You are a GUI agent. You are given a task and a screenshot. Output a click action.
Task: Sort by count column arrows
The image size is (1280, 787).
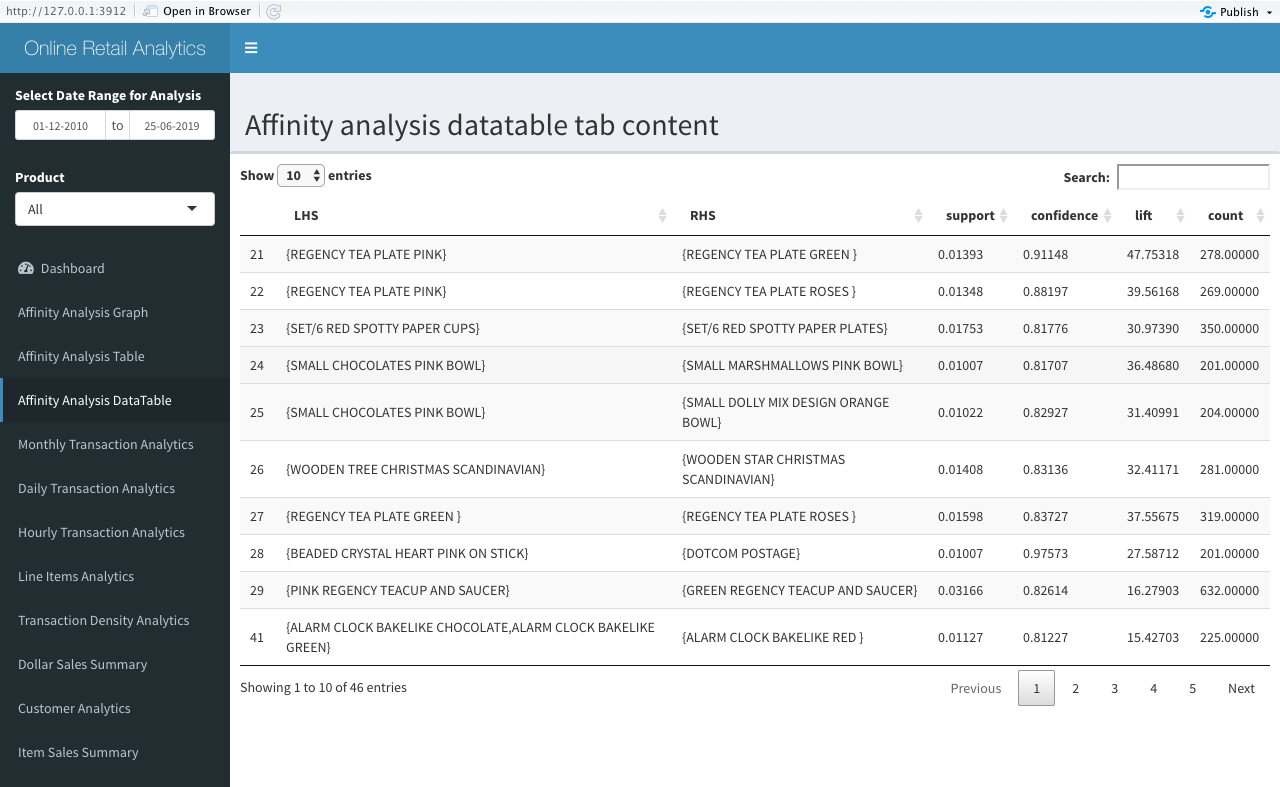[1260, 215]
